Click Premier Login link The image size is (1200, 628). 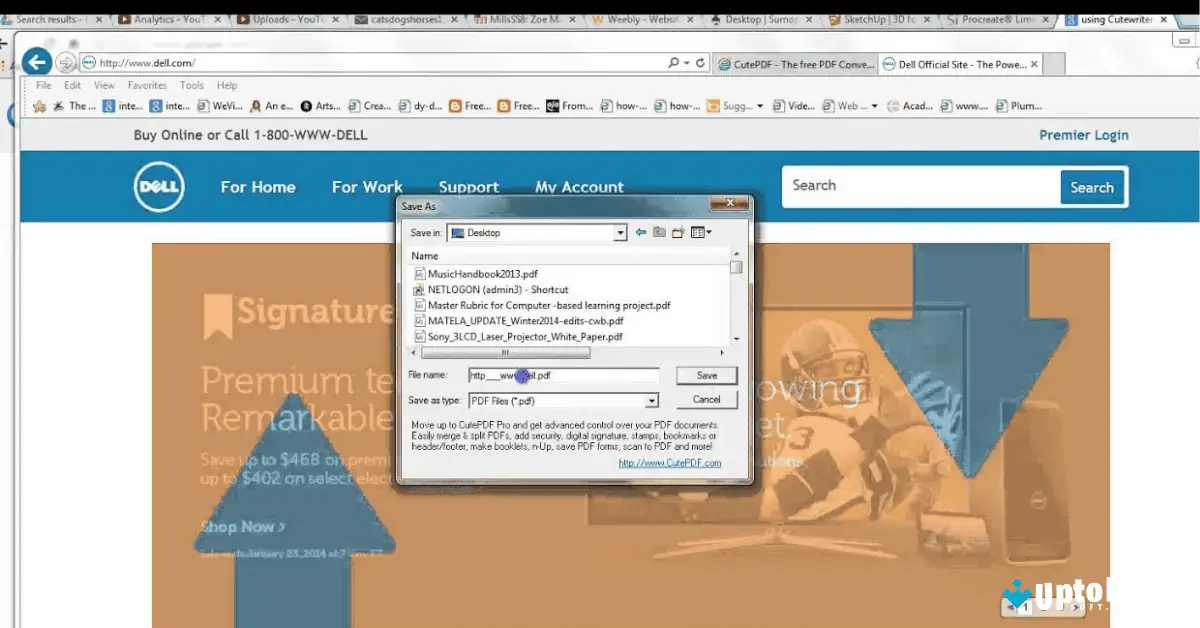point(1084,134)
